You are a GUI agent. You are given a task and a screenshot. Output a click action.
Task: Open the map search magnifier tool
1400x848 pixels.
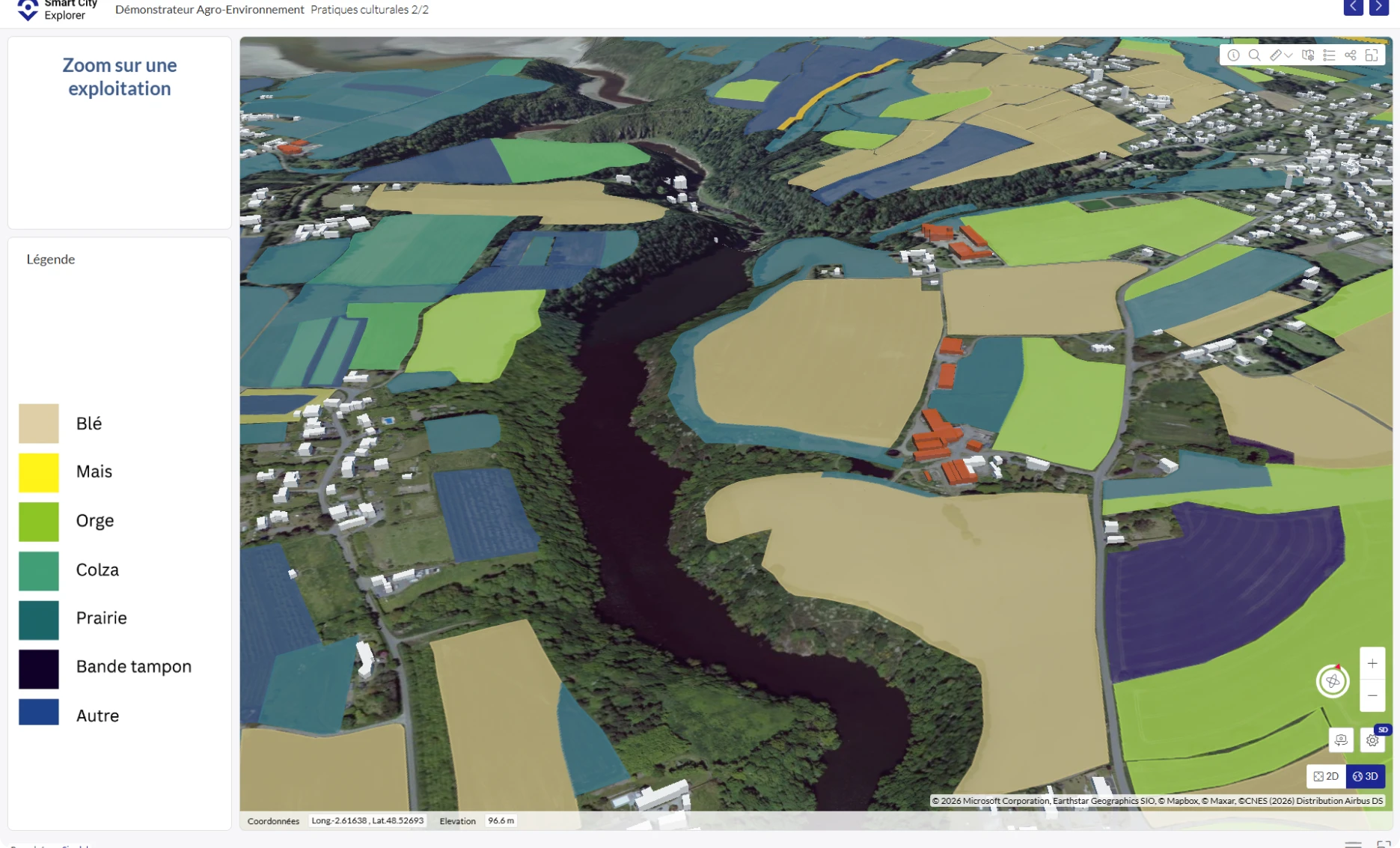[x=1255, y=55]
